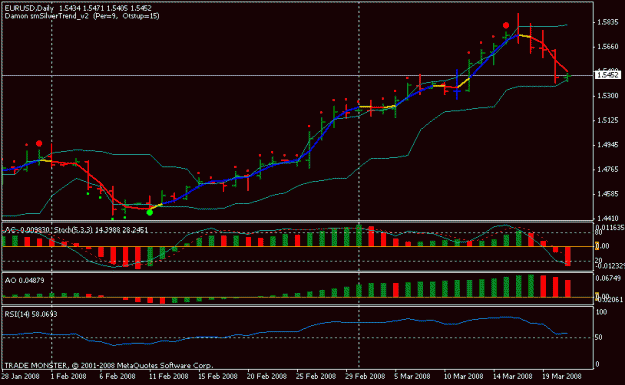Screen dimensions: 625x385
Task: Select the blue candle bar near 10 Mar
Action: tap(457, 84)
